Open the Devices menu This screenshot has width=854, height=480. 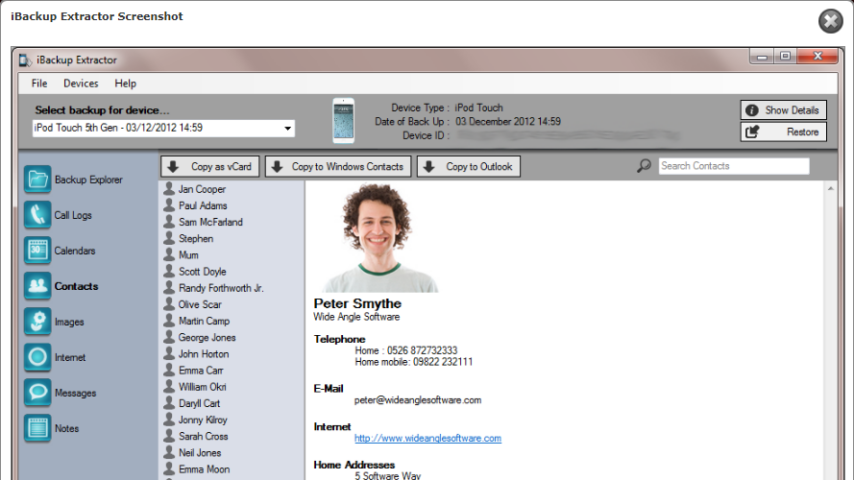pos(81,83)
